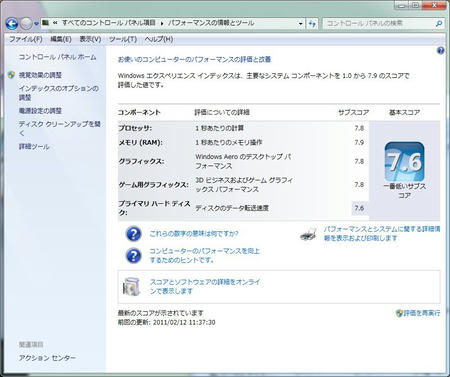Expand breadcrumb chevron before すべてのコントロールパネル項目
Image resolution: width=450 pixels, height=377 pixels.
pos(55,23)
